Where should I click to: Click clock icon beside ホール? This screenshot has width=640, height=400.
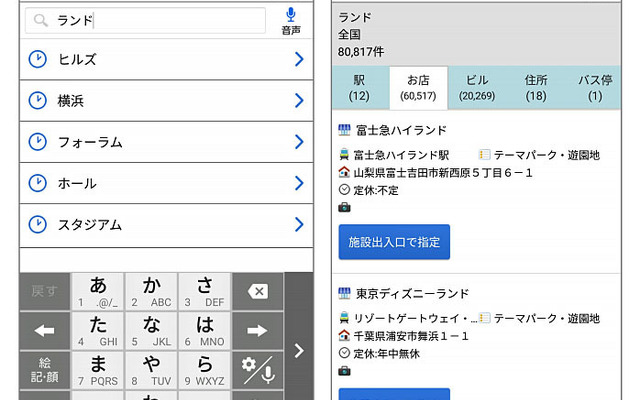tap(38, 183)
